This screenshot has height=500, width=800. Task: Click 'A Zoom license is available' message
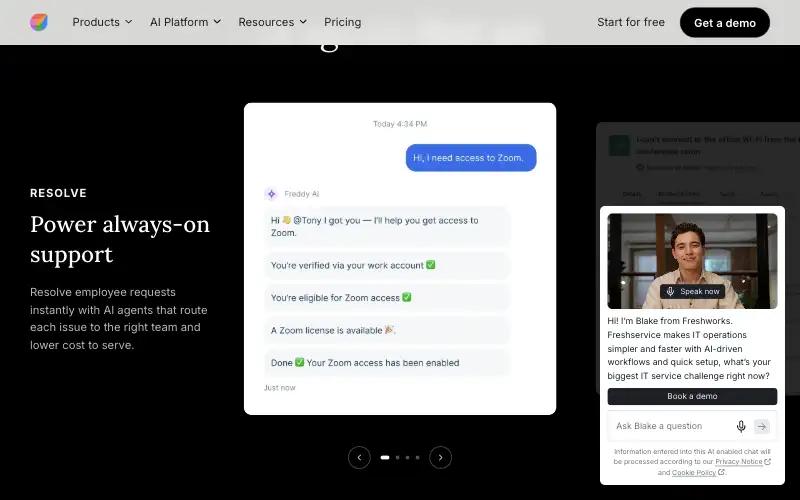pyautogui.click(x=387, y=330)
